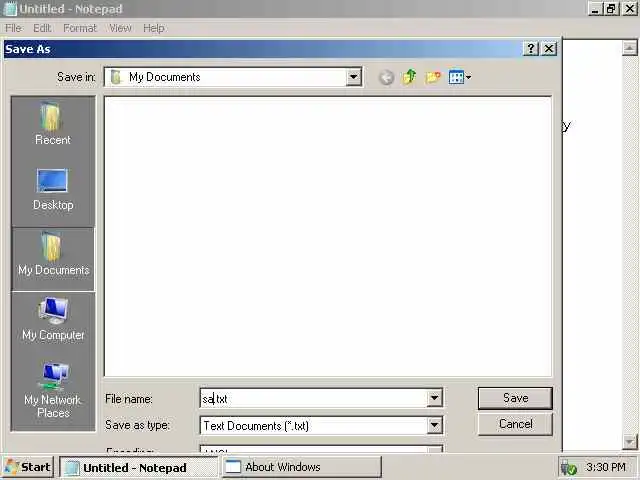Go up one folder level
This screenshot has width=640, height=480.
[409, 77]
